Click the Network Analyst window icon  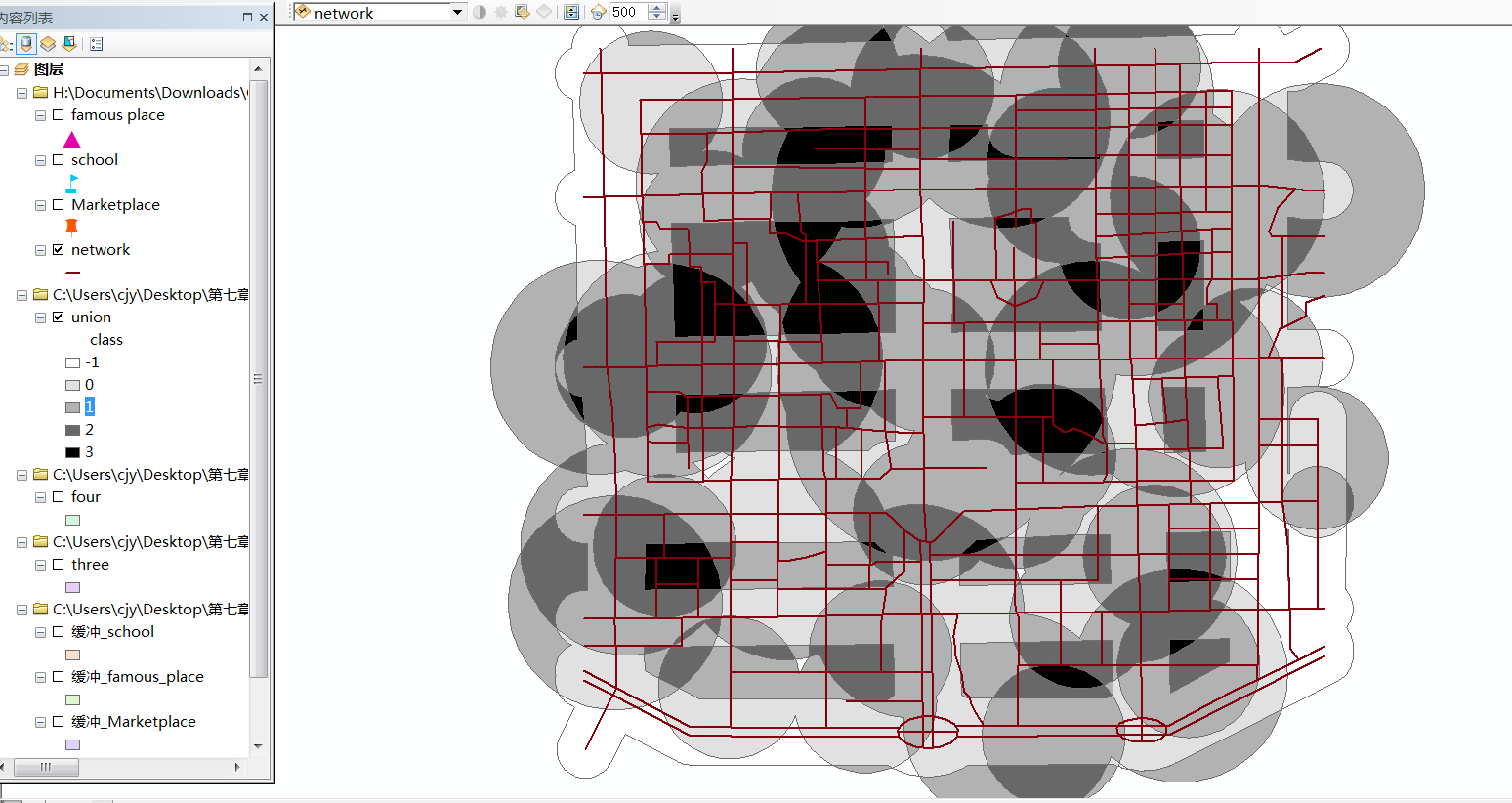coord(571,12)
